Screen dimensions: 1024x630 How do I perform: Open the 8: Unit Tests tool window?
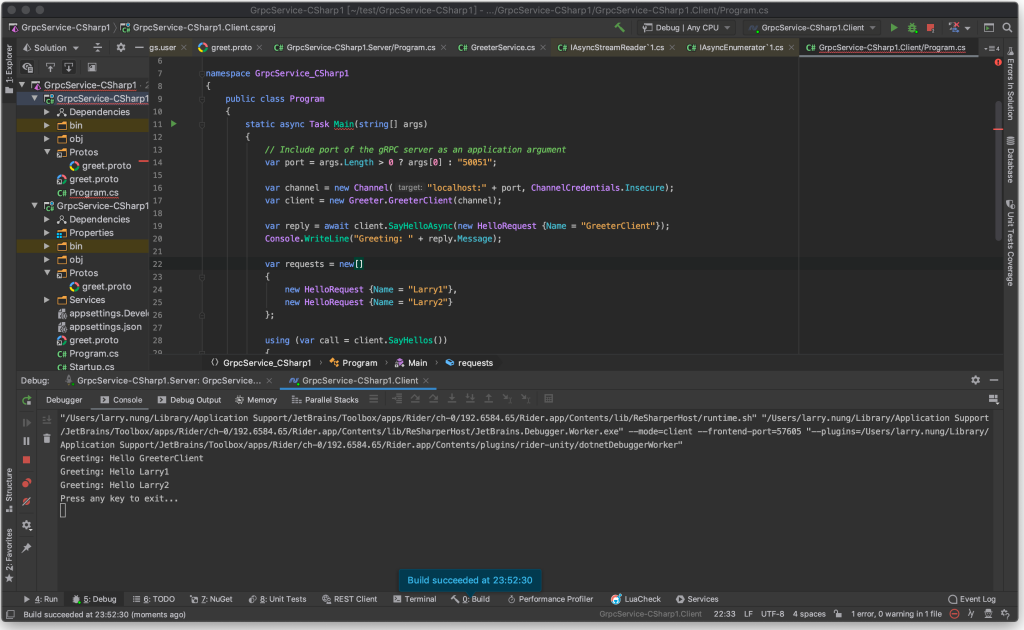coord(278,599)
